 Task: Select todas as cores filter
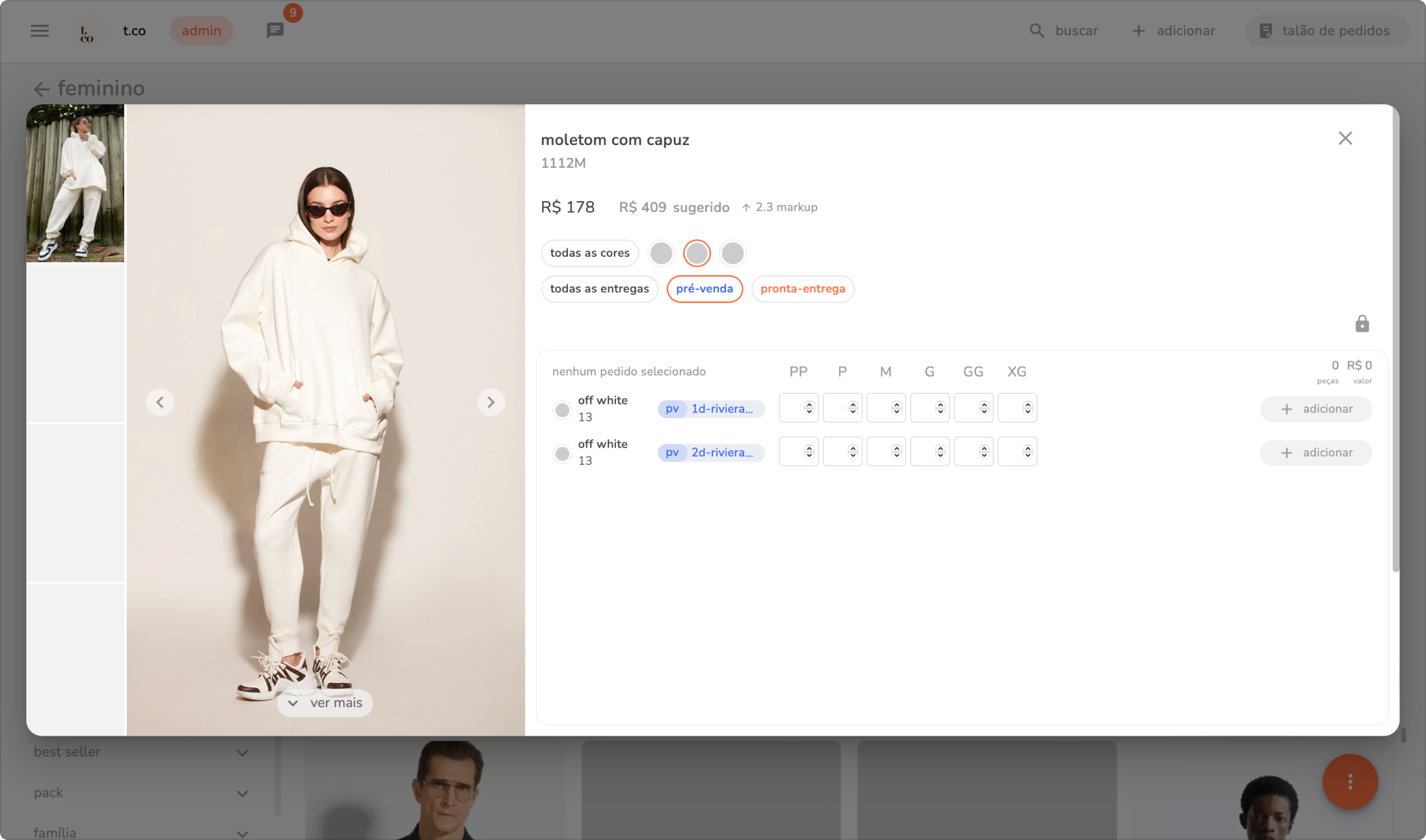pos(590,253)
